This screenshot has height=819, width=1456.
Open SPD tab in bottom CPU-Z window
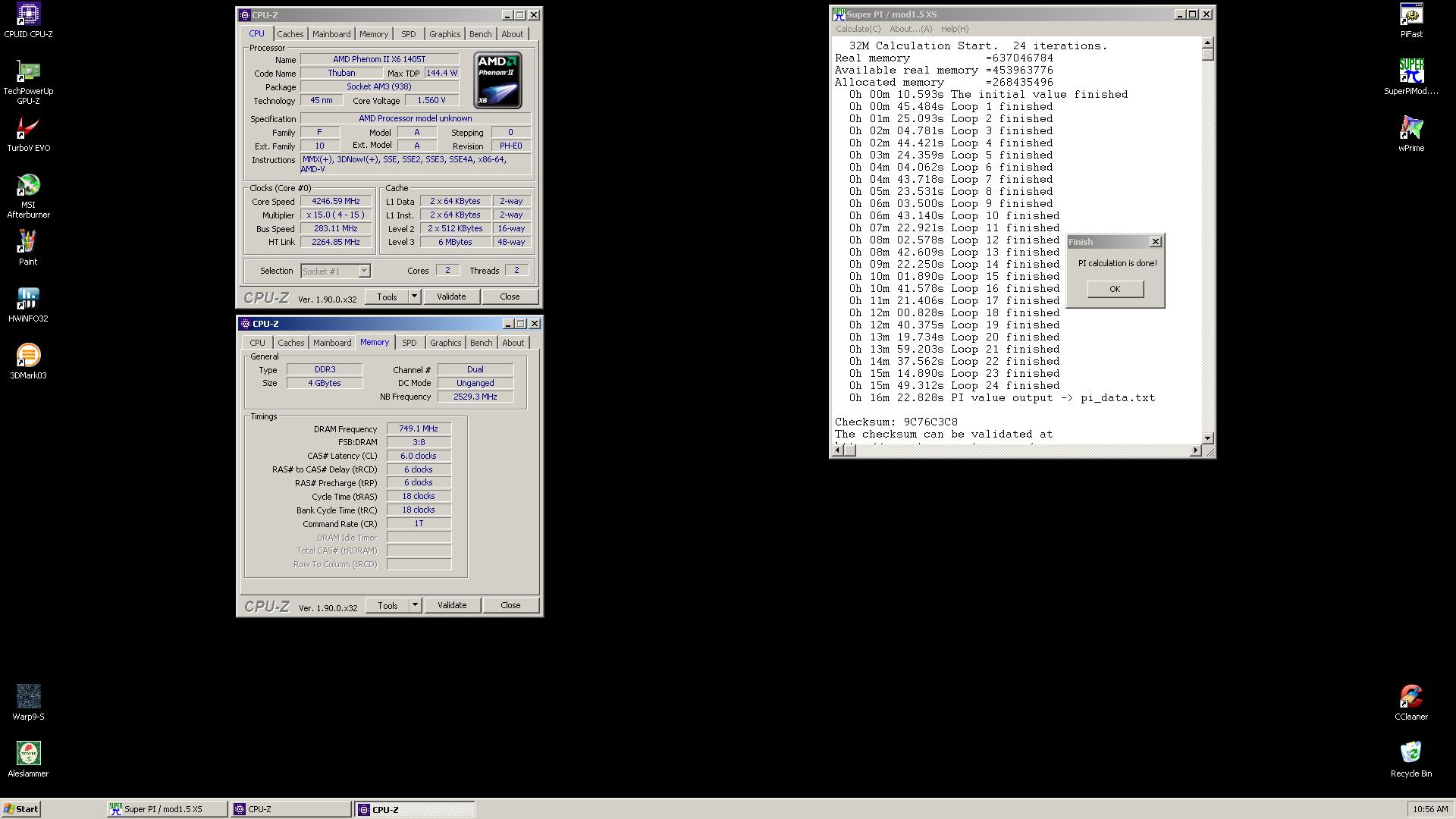(x=409, y=343)
